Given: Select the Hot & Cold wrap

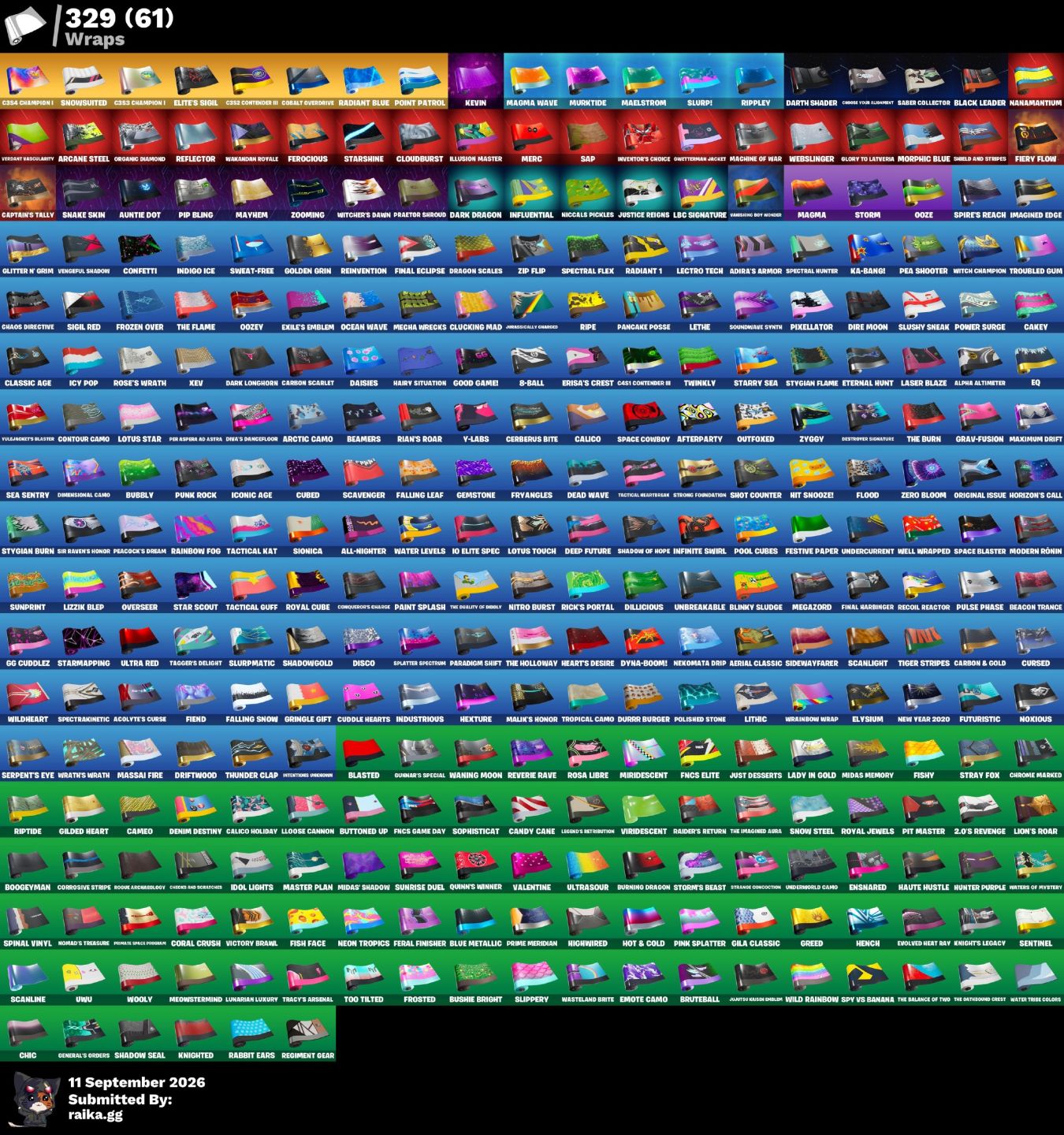Looking at the screenshot, I should coord(643,921).
